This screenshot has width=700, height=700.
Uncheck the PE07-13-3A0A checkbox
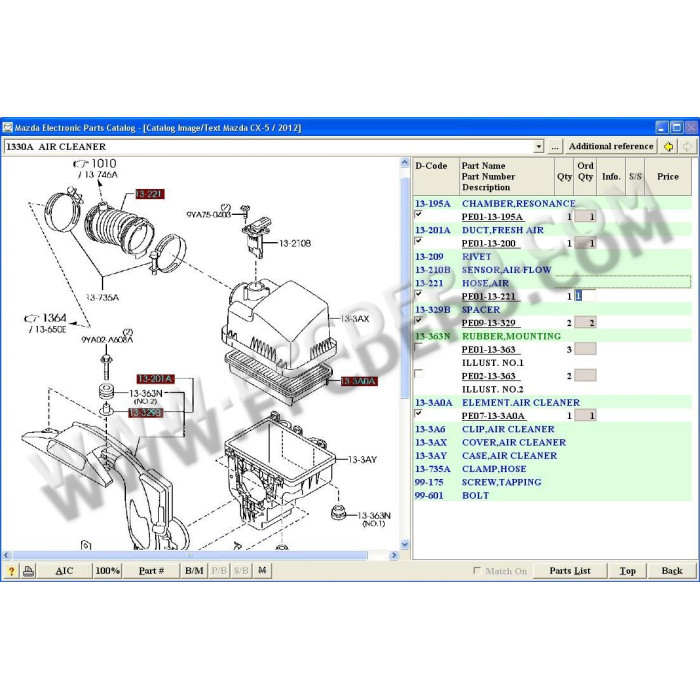click(x=418, y=413)
